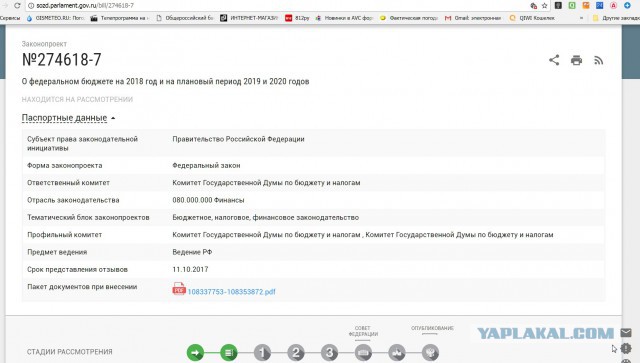Viewport: 640px width, 363px height.
Task: Open the ИНТЕРНЕТ-МАГАЗИН bookmark
Action: coord(249,18)
